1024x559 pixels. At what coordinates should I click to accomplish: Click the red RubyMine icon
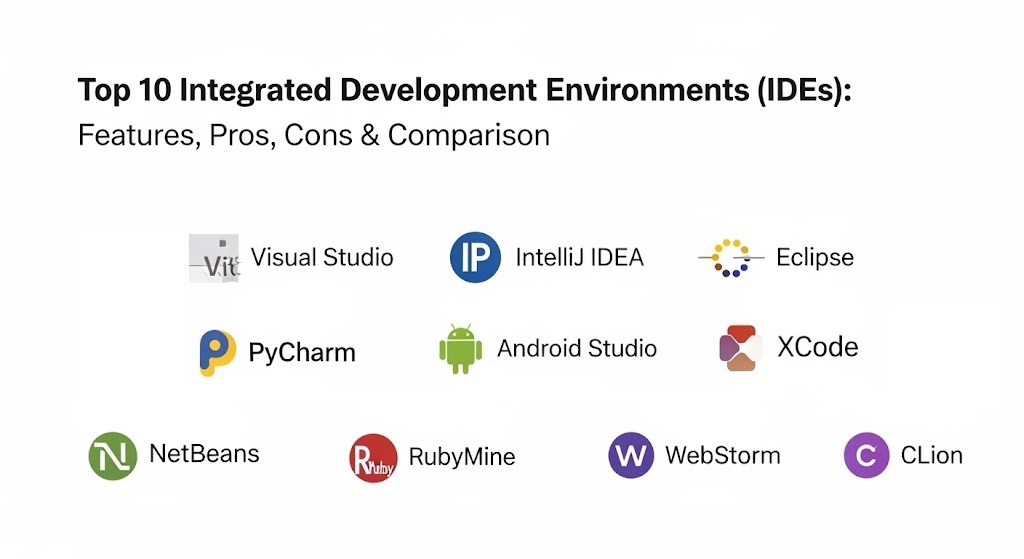point(373,458)
